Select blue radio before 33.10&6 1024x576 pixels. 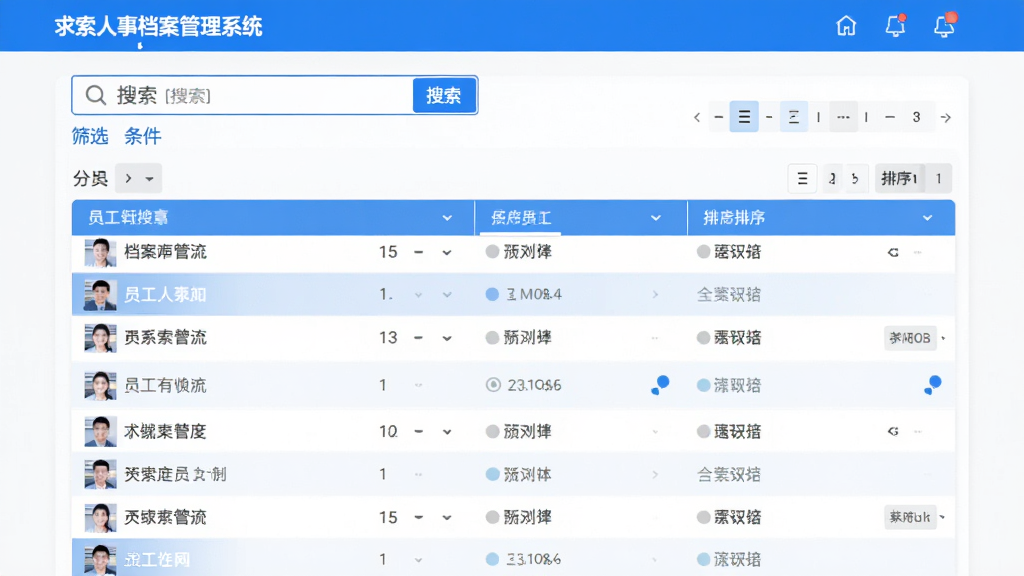coord(492,559)
